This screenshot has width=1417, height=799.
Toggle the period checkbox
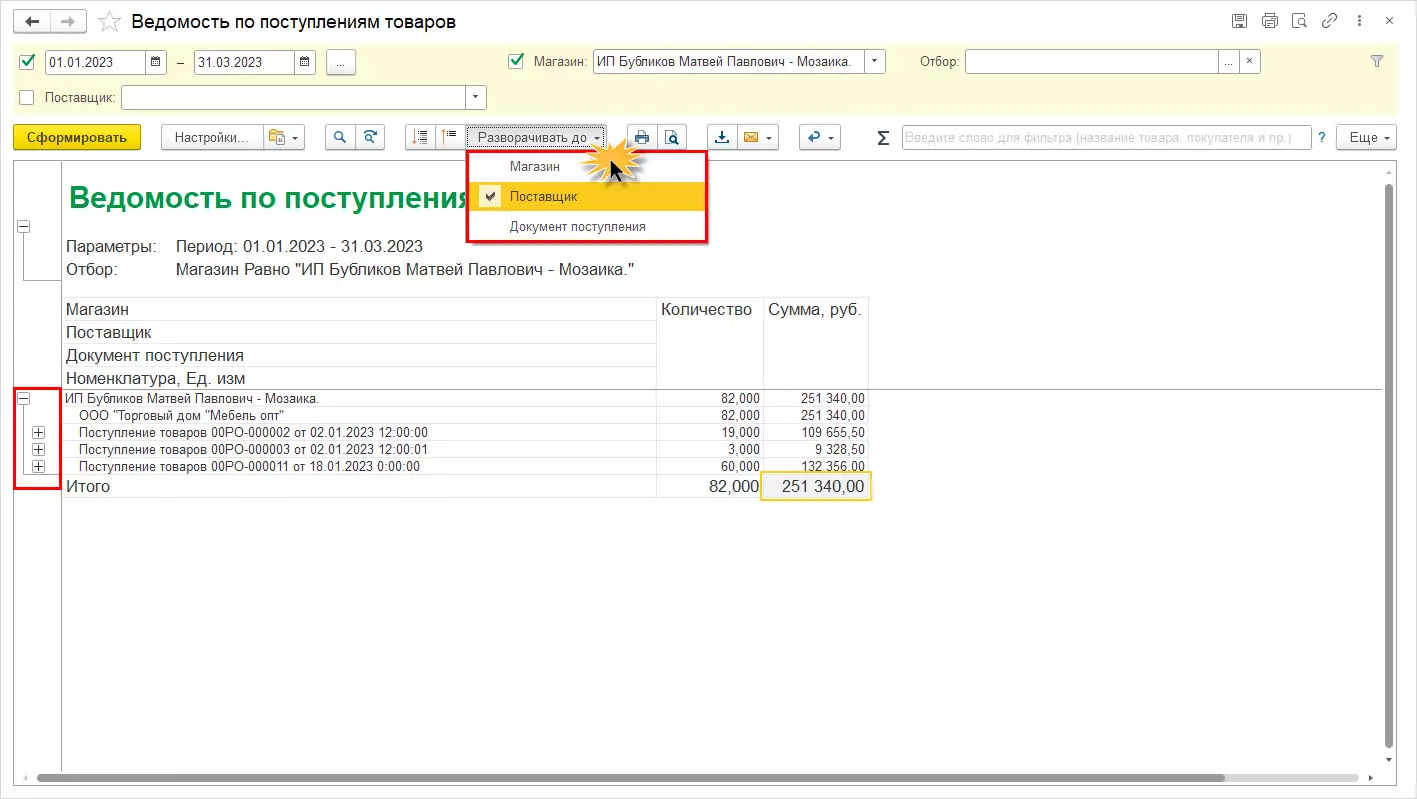pyautogui.click(x=27, y=62)
